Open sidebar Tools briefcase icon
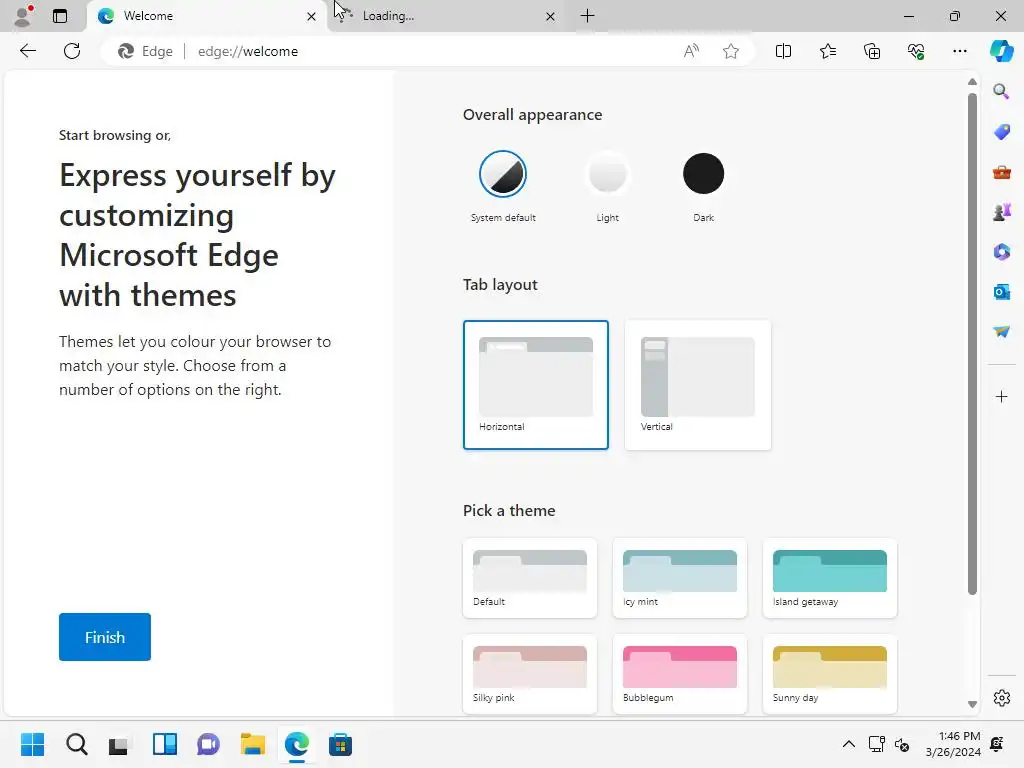 tap(1001, 172)
